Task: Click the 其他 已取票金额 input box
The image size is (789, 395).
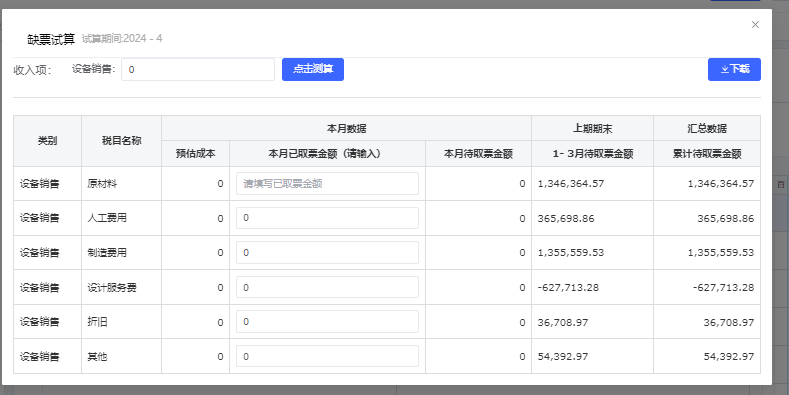Action: (x=327, y=356)
